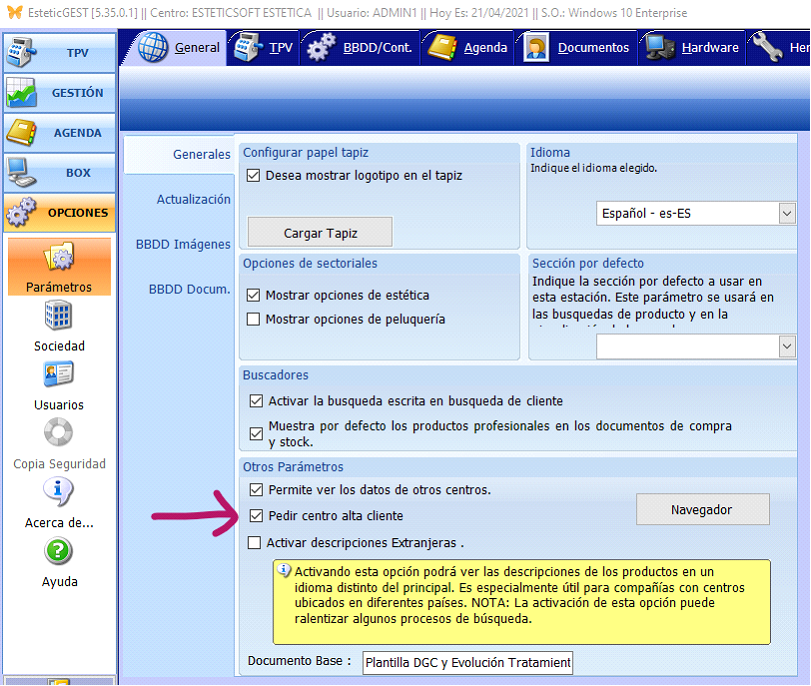Toggle 'Desea mostrar logotipo en el tapiz'
This screenshot has width=811, height=686.
254,175
